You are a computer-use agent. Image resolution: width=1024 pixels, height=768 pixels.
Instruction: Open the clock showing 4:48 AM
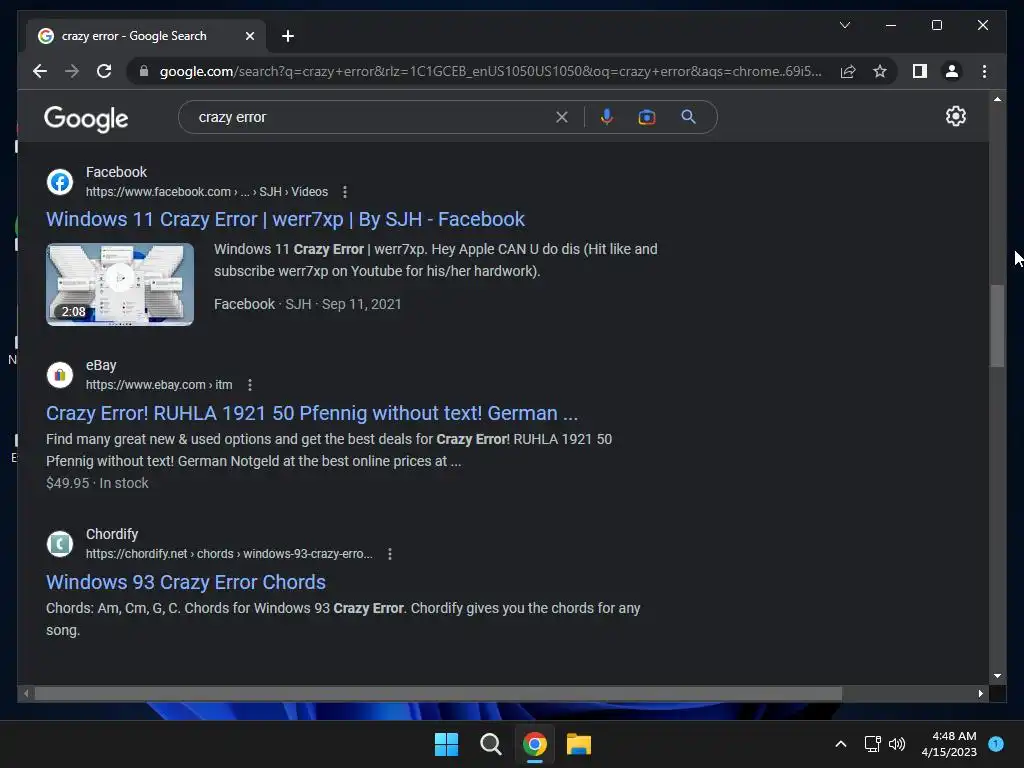(x=949, y=744)
